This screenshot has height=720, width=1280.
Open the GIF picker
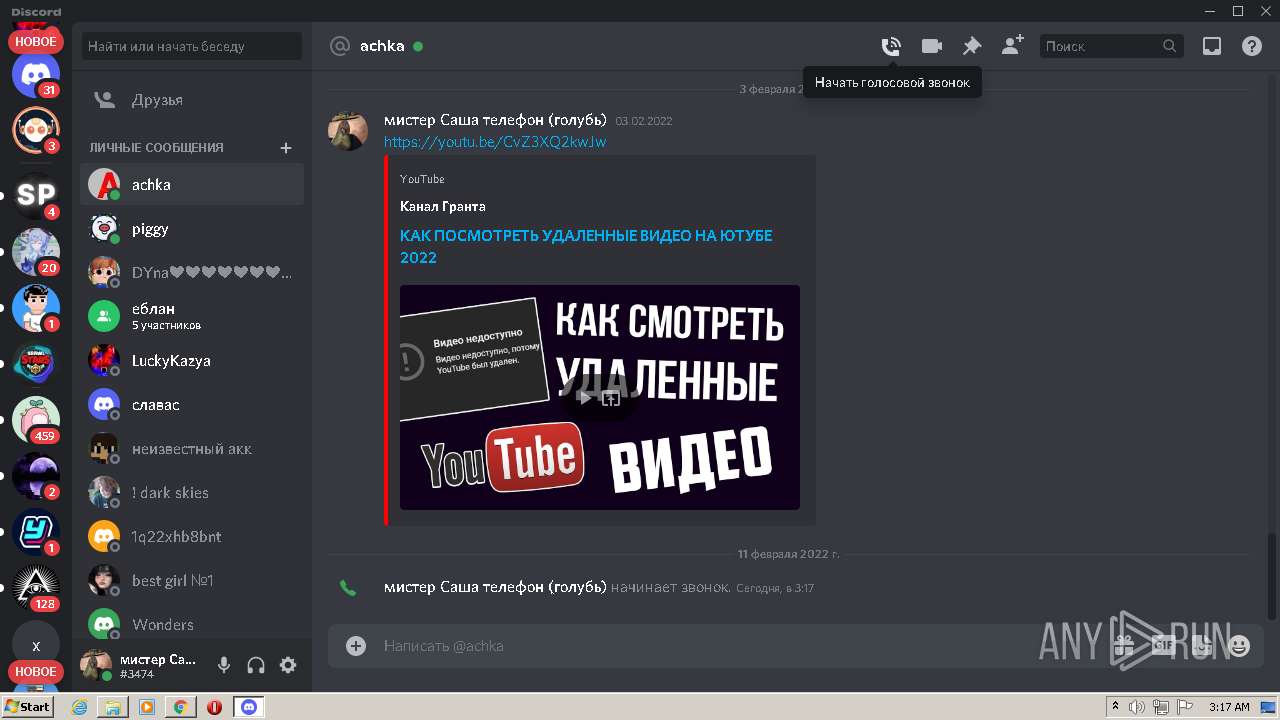[x=1162, y=646]
